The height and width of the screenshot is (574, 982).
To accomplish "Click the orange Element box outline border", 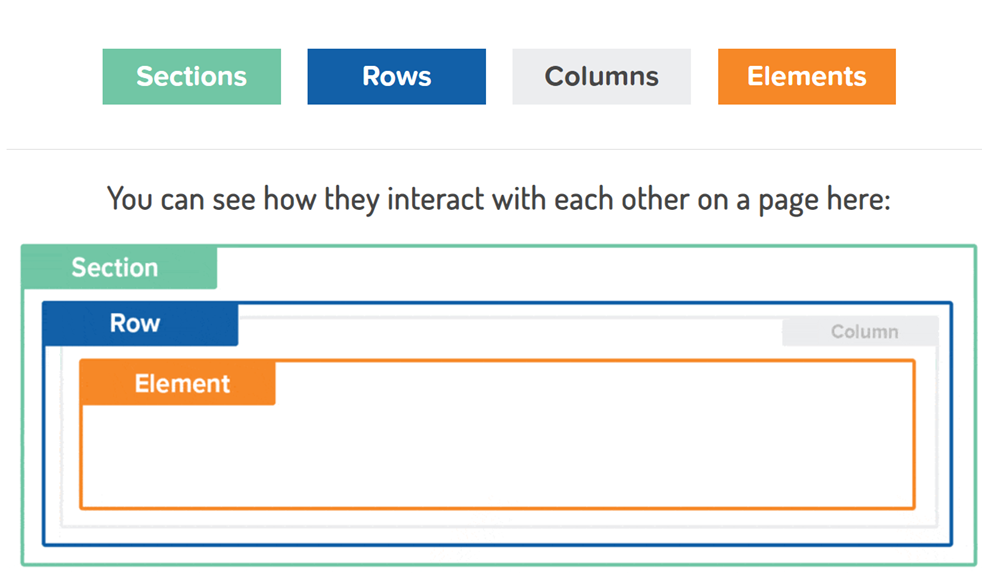I will pyautogui.click(x=498, y=508).
